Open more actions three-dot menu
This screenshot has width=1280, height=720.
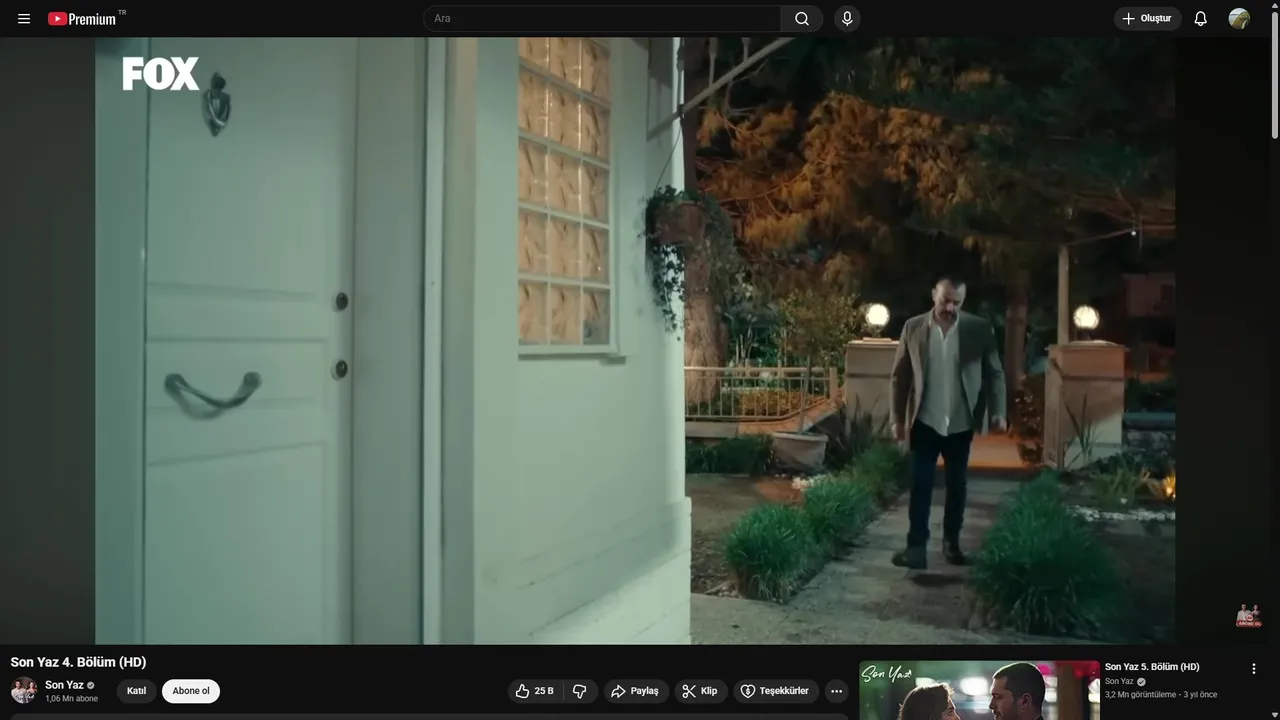point(837,691)
